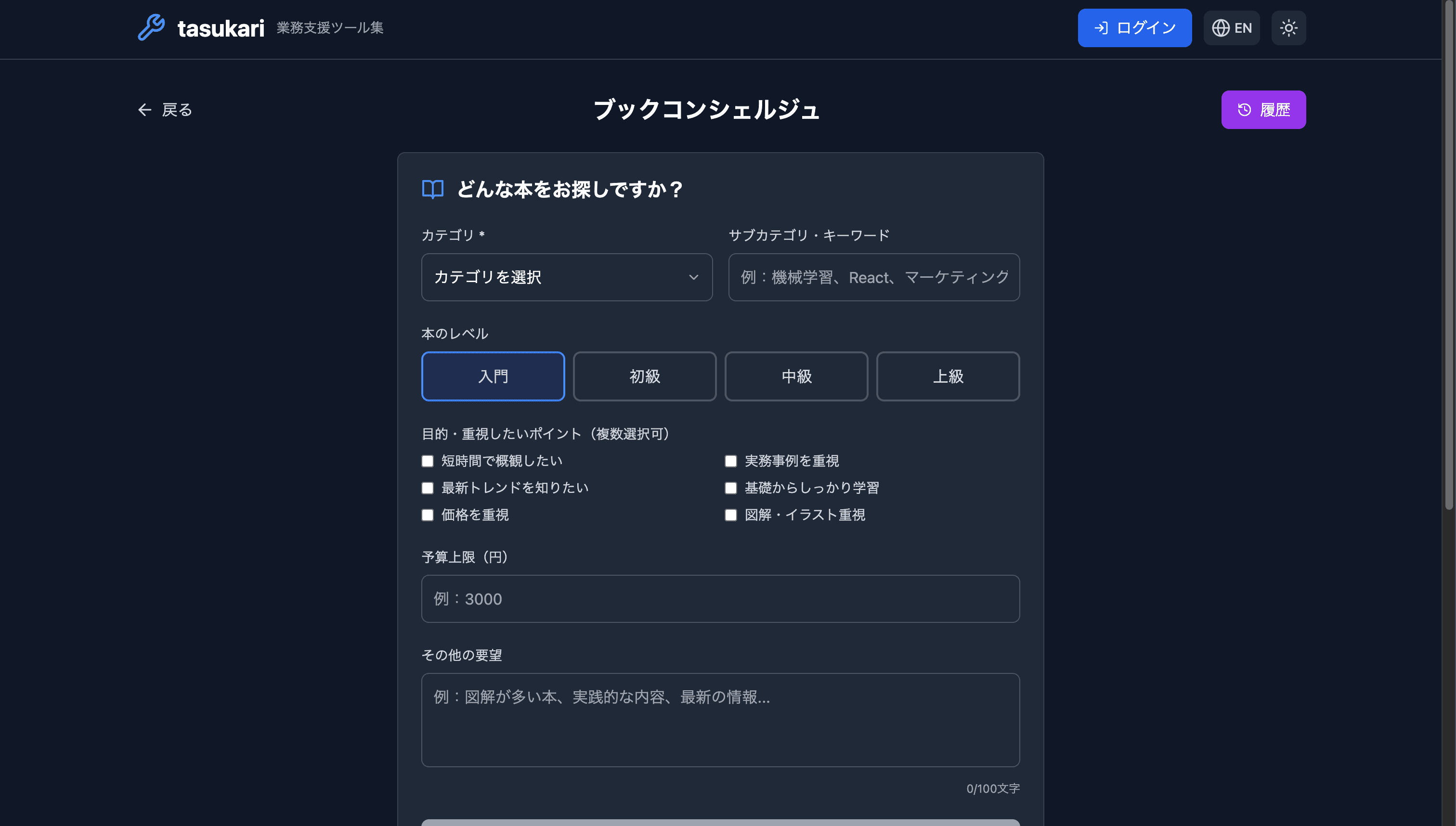Click the login arrow icon
1456x826 pixels.
1101,27
